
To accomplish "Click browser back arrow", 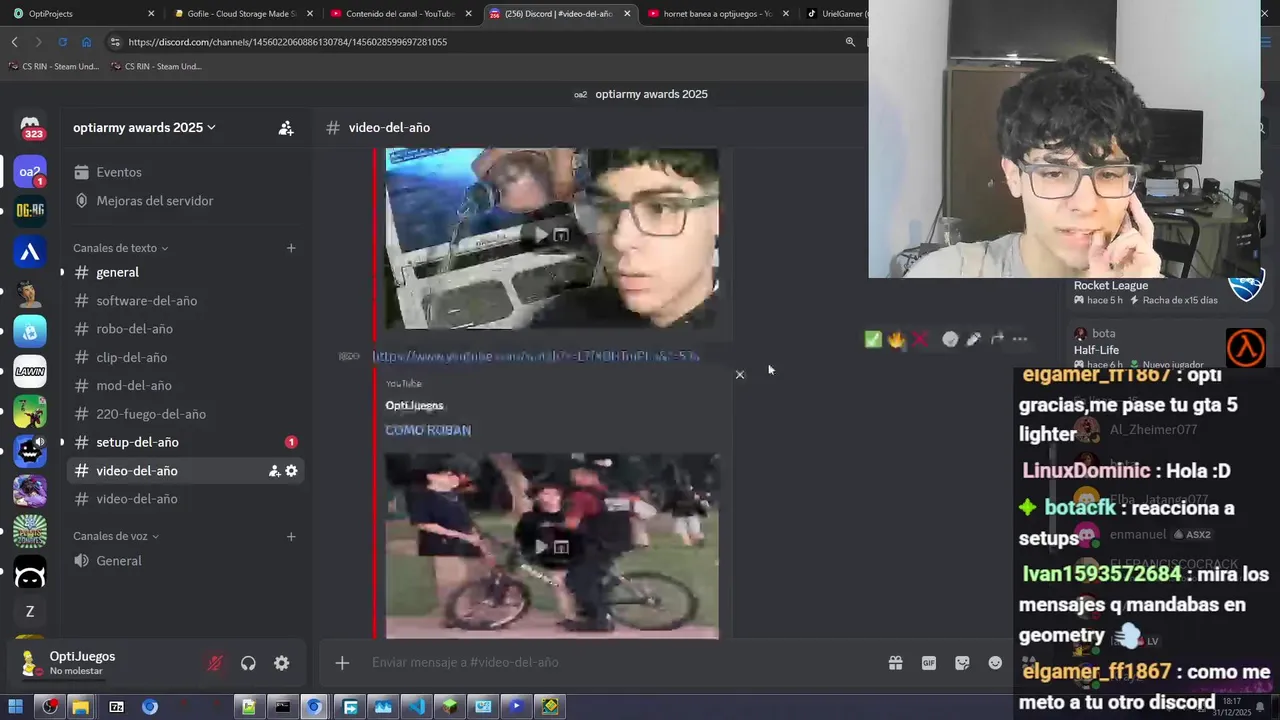I will (14, 42).
